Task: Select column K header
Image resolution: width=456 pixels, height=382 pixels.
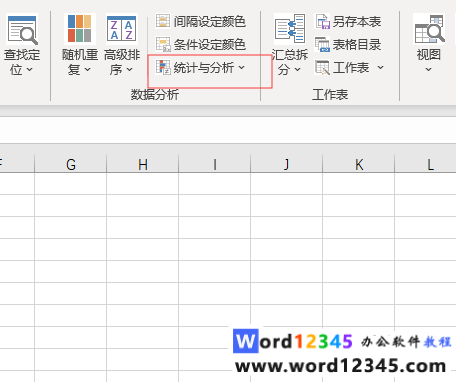Action: coord(359,163)
